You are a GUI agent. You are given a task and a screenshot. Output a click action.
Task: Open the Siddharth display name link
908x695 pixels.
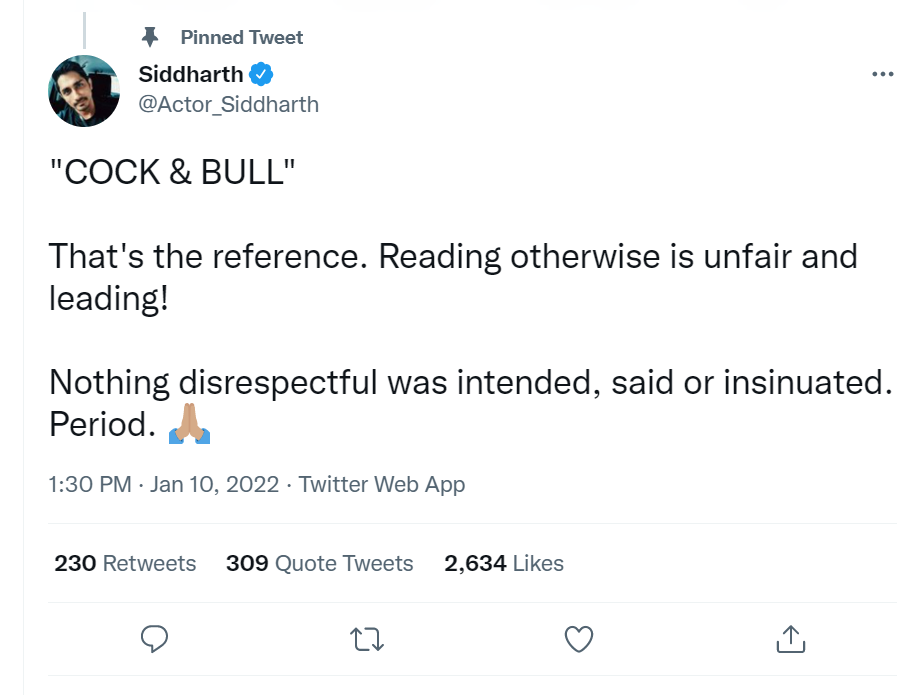click(191, 74)
